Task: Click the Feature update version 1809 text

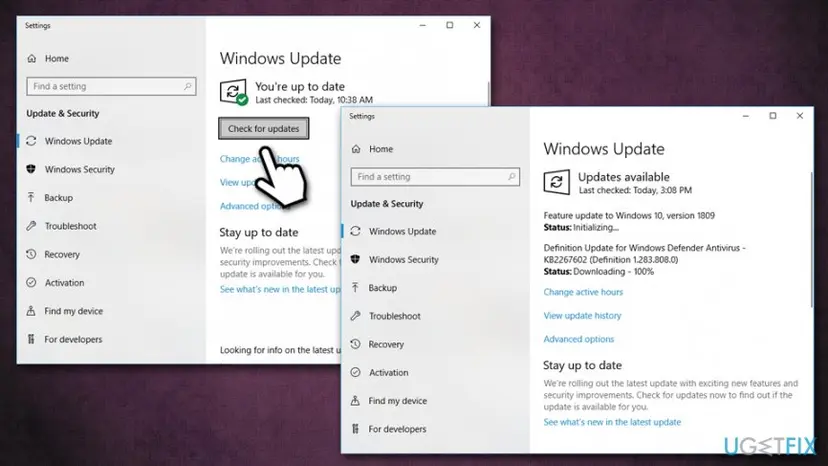Action: click(x=629, y=216)
